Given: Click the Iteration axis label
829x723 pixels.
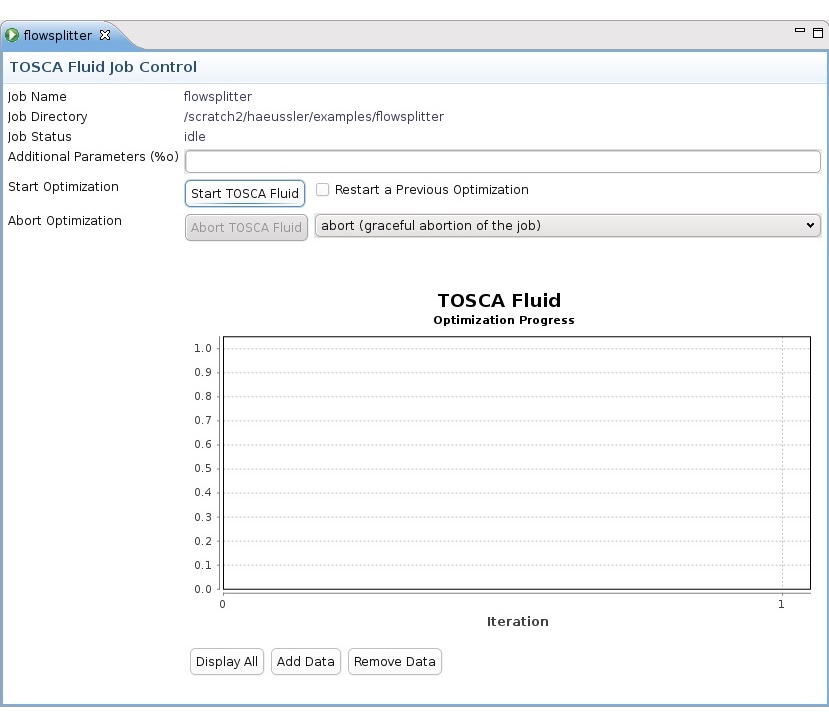Looking at the screenshot, I should pos(518,622).
